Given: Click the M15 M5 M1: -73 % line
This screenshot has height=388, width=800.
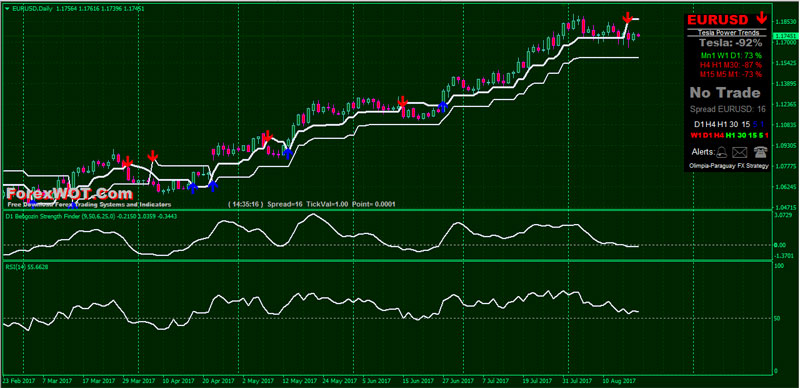Looking at the screenshot, I should click(731, 75).
